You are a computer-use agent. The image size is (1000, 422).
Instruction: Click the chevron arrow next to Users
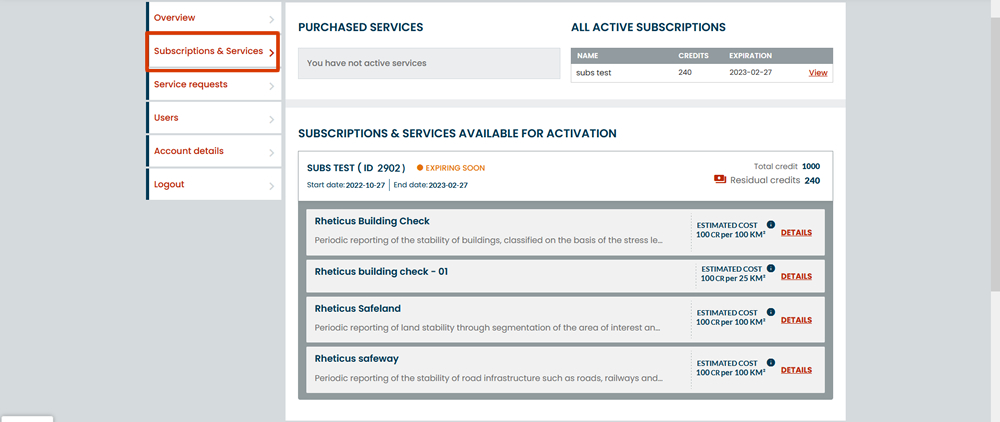click(x=272, y=119)
